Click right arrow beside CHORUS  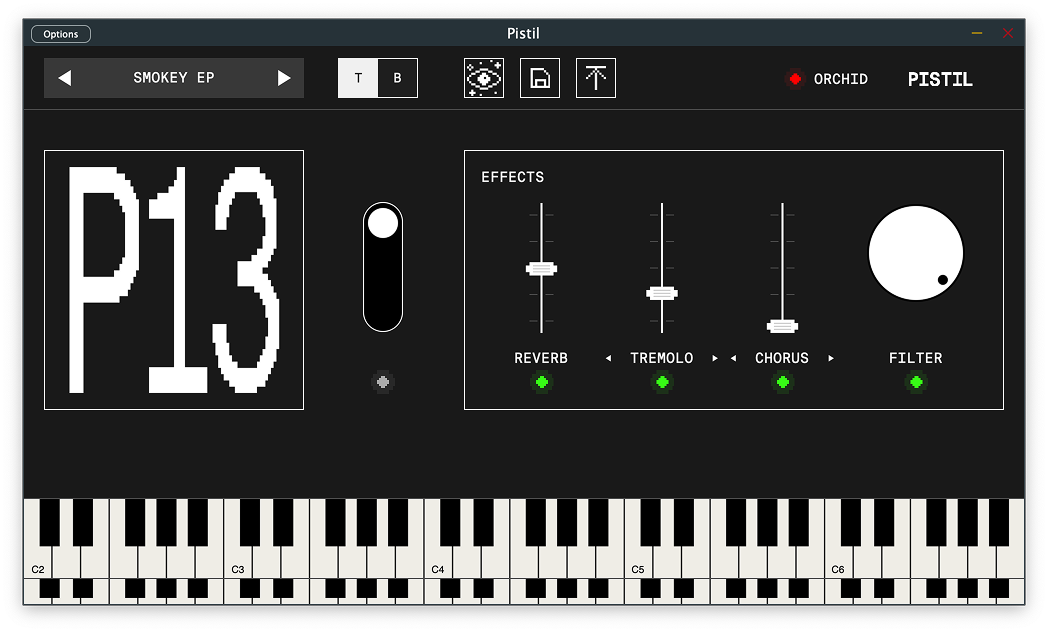click(831, 359)
